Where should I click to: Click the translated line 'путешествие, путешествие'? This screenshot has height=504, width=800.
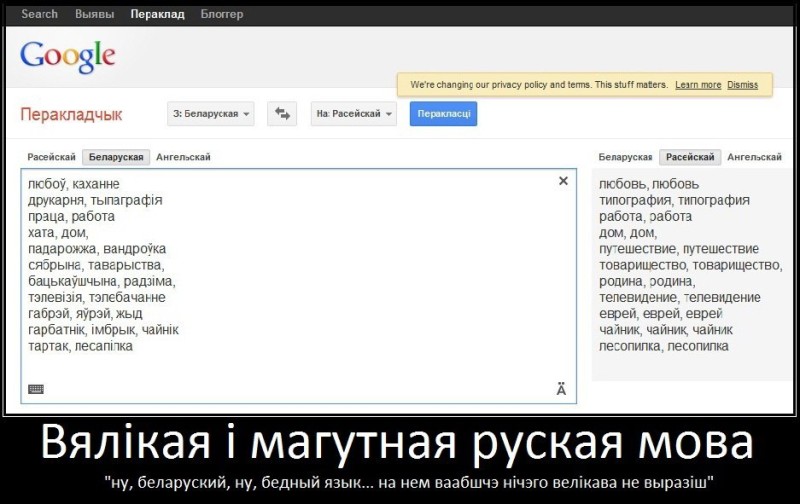coord(679,249)
